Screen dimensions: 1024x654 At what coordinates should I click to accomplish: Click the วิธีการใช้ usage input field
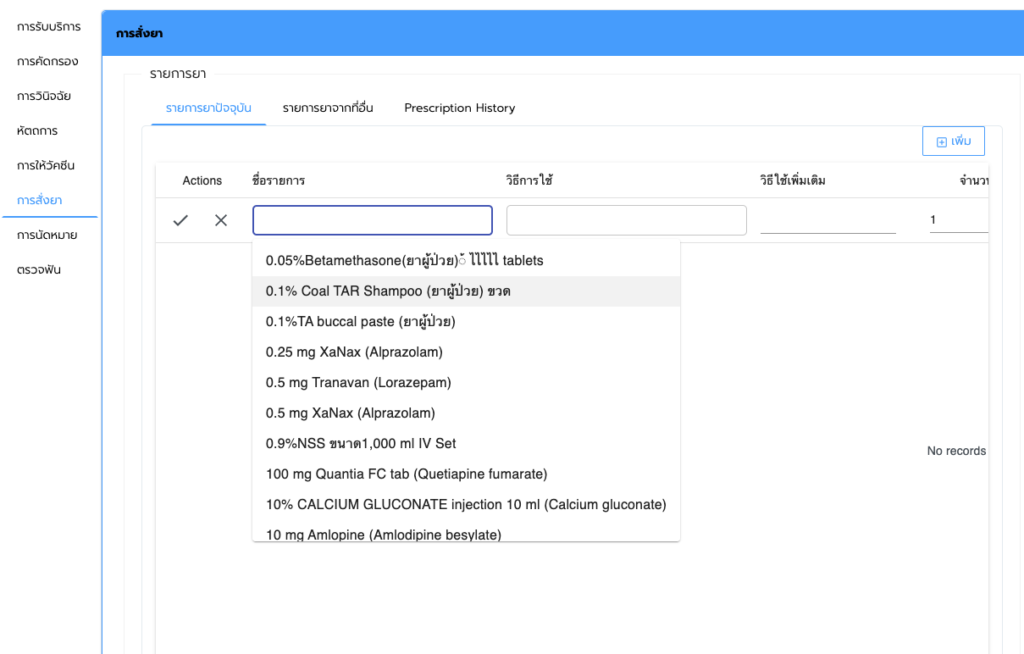[x=626, y=220]
